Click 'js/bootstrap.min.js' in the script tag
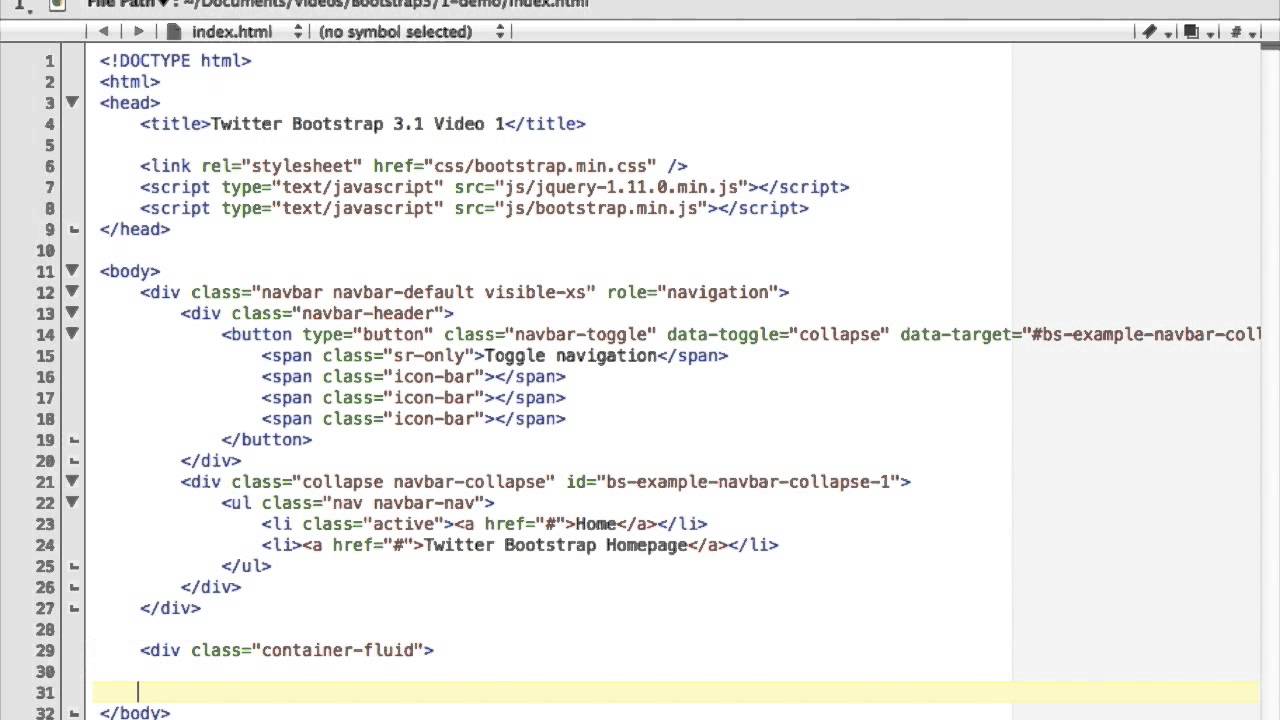The height and width of the screenshot is (720, 1280). 601,208
